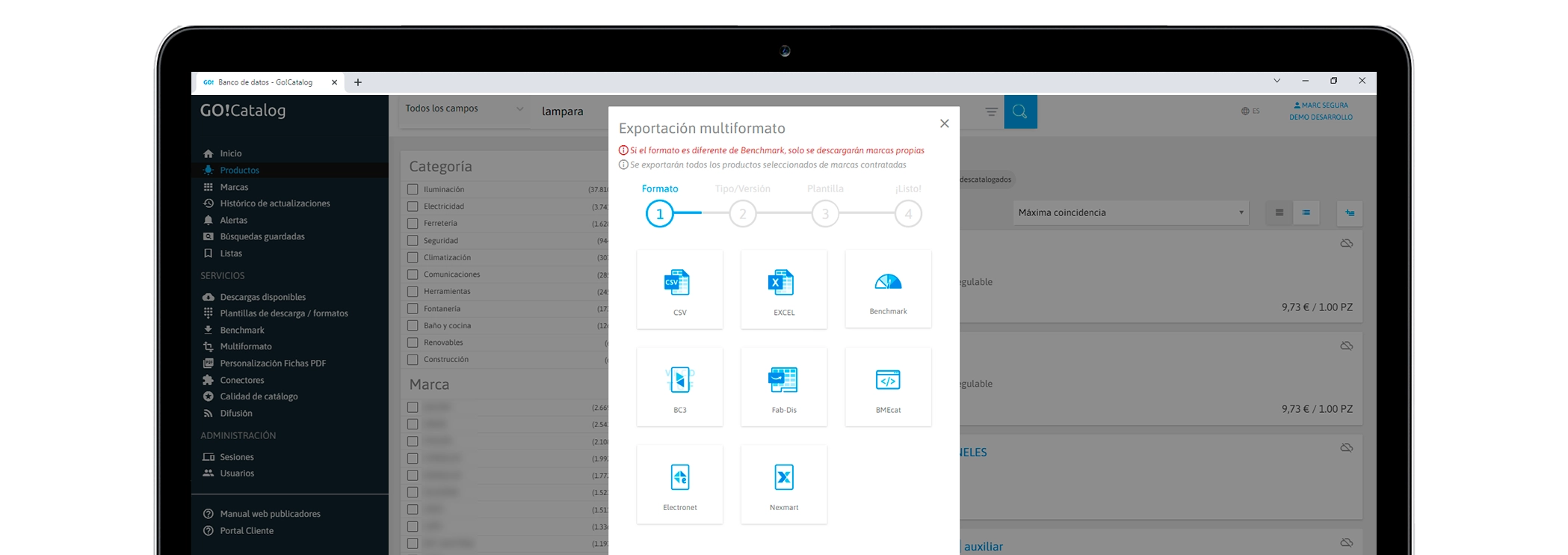Open the Todos los campos dropdown
The image size is (1568, 555).
pyautogui.click(x=465, y=109)
